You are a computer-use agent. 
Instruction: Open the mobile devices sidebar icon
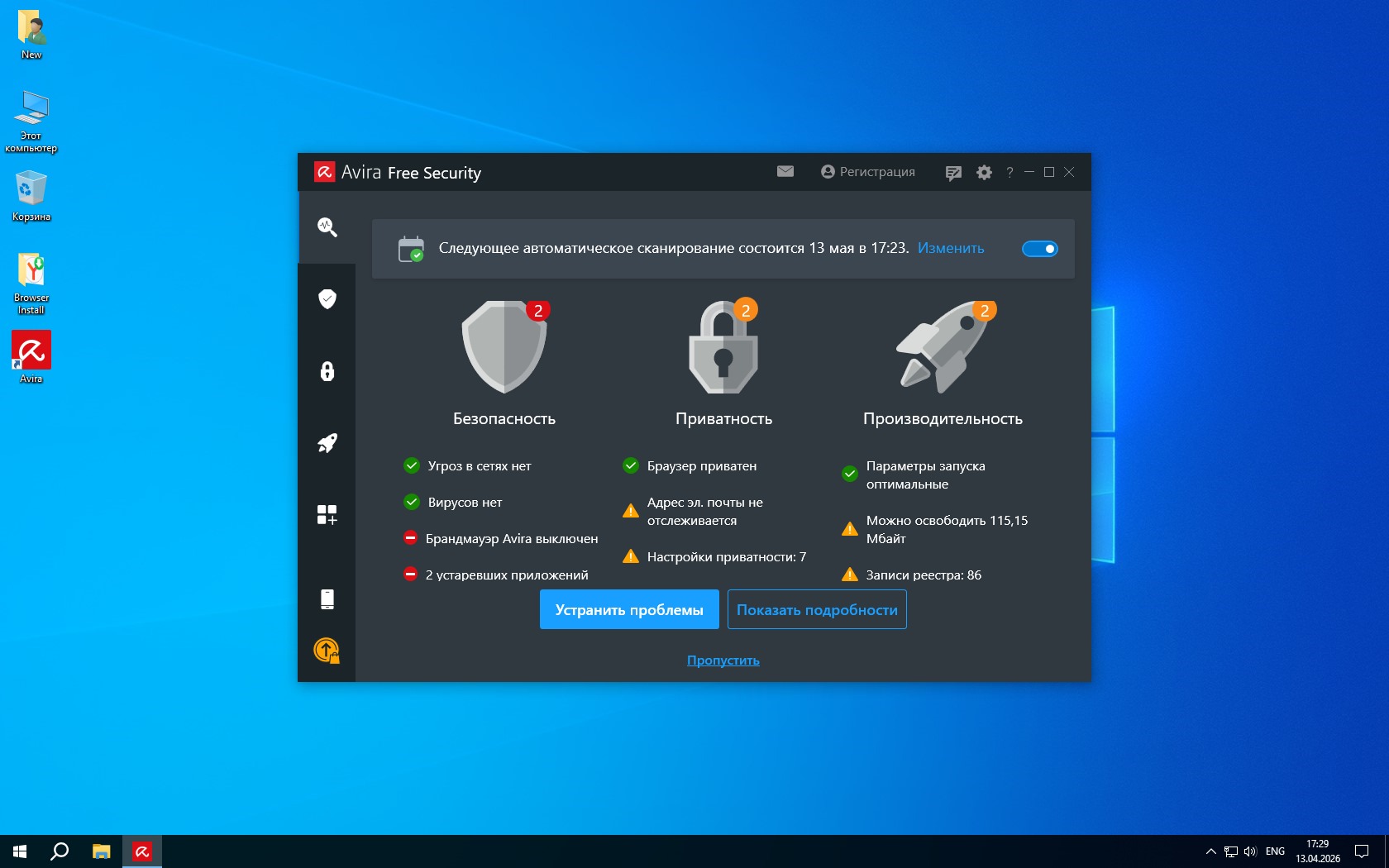click(327, 599)
